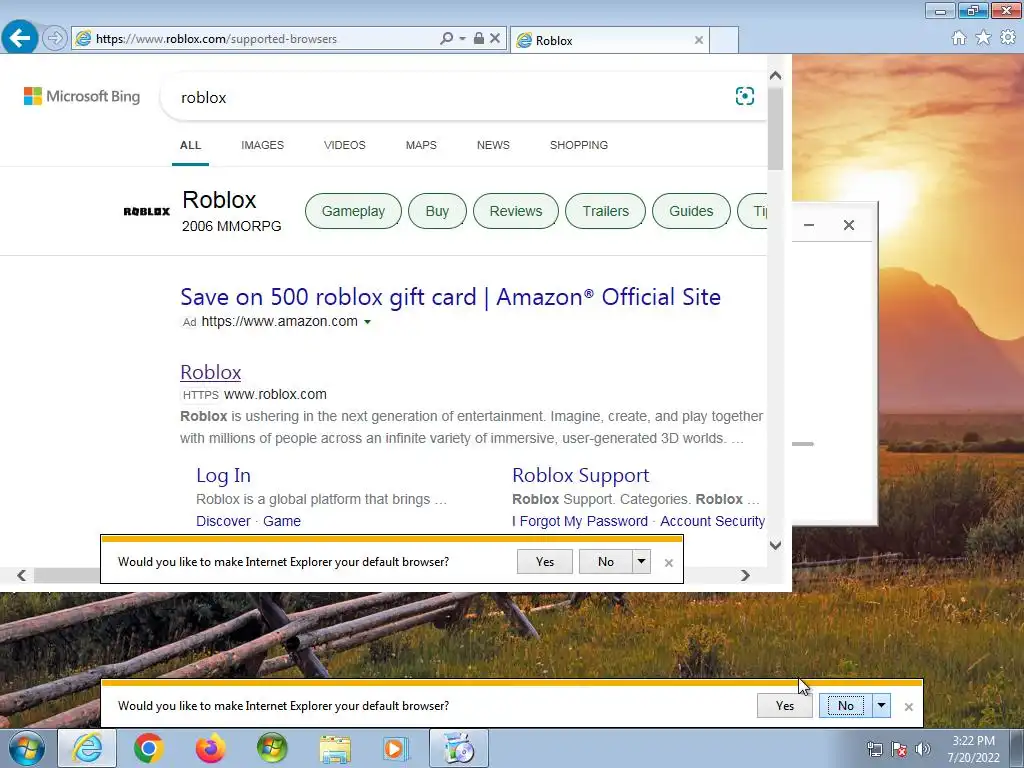
Task: Open the Roblox Support sublink
Action: pos(581,475)
